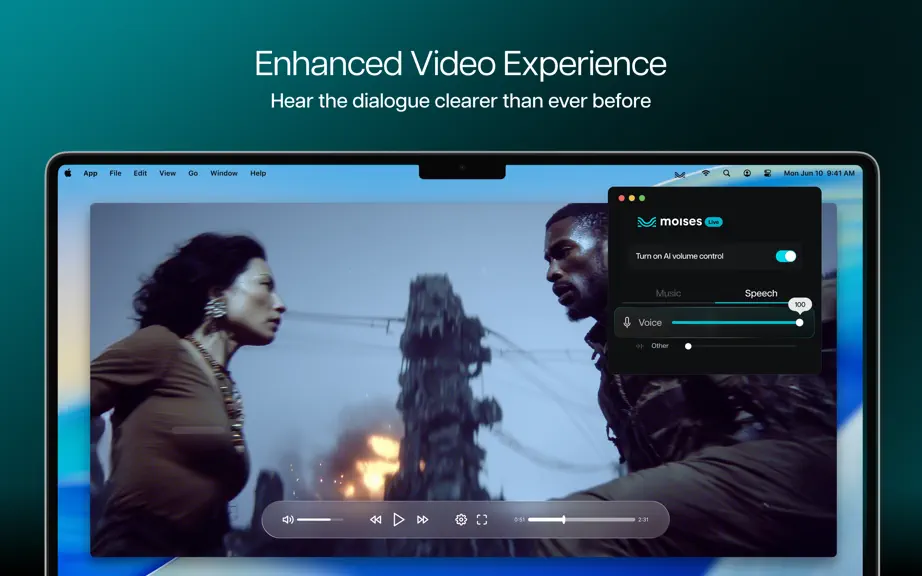The image size is (922, 576).
Task: Open Control Center from menu bar
Action: point(767,173)
